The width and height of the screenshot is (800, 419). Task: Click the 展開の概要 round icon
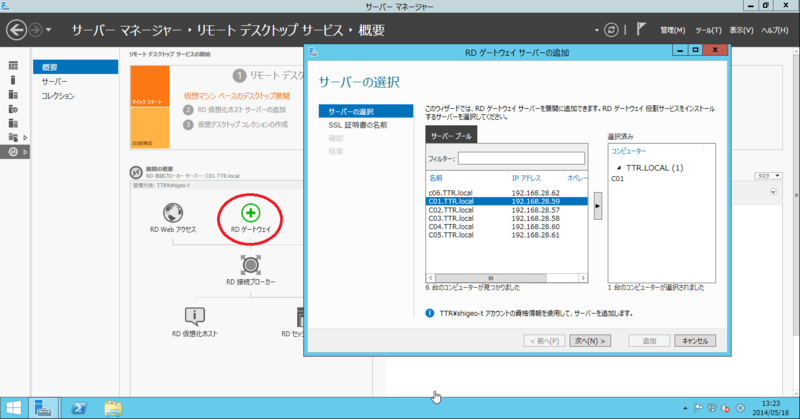[x=136, y=172]
